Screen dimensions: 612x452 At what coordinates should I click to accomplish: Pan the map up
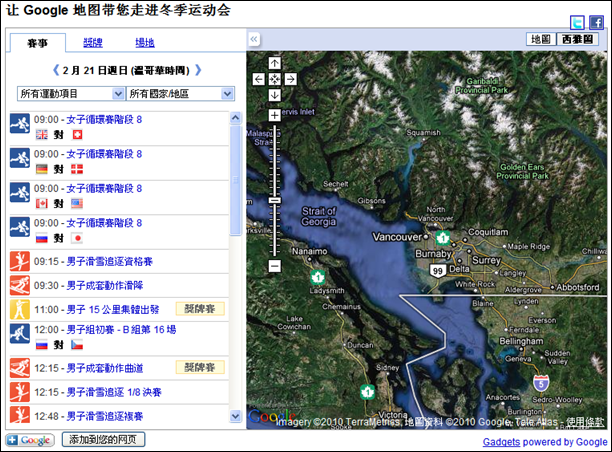point(274,63)
